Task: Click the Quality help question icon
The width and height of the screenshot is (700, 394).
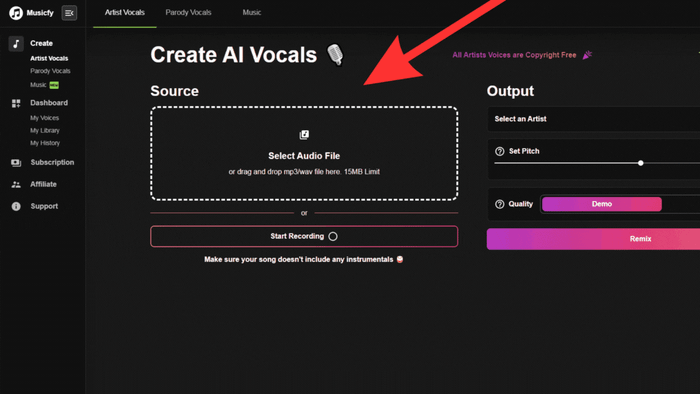Action: coord(500,204)
